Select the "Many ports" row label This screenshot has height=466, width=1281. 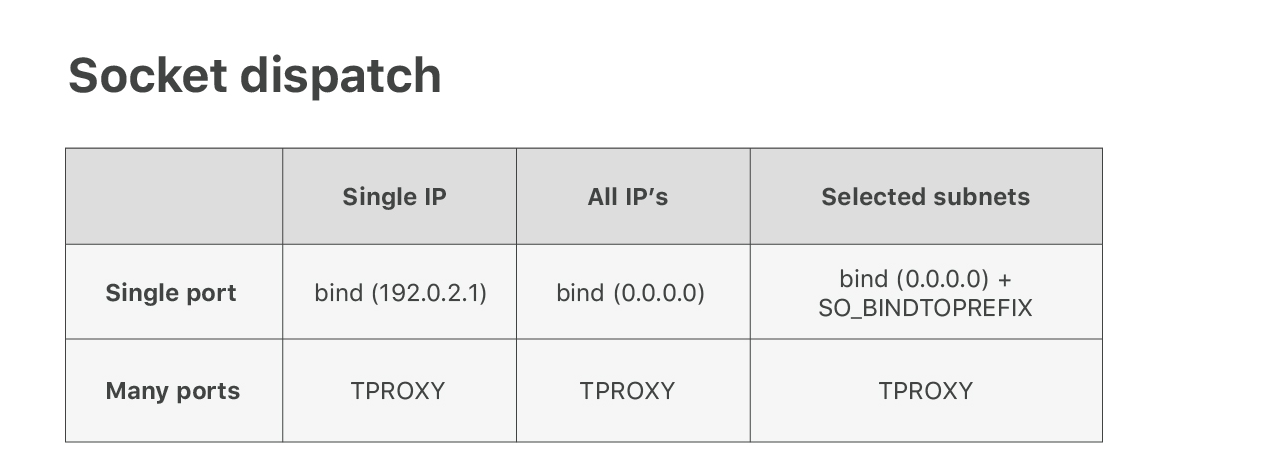173,390
